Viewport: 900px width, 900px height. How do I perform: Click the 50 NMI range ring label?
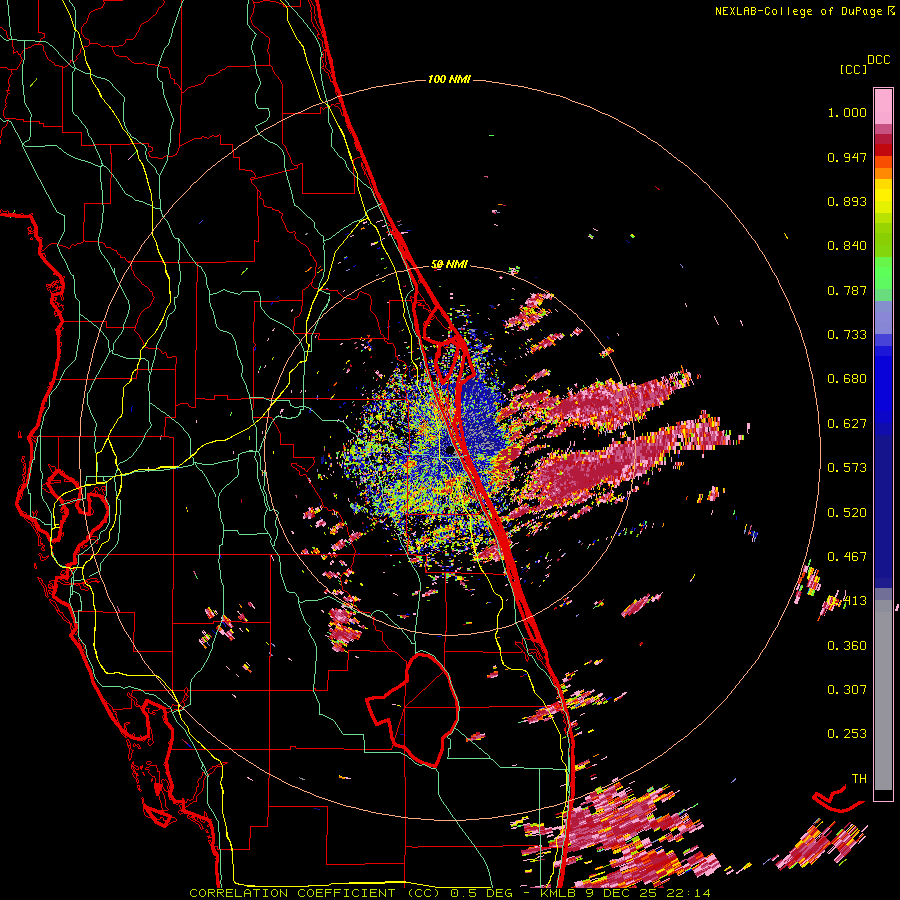(449, 264)
